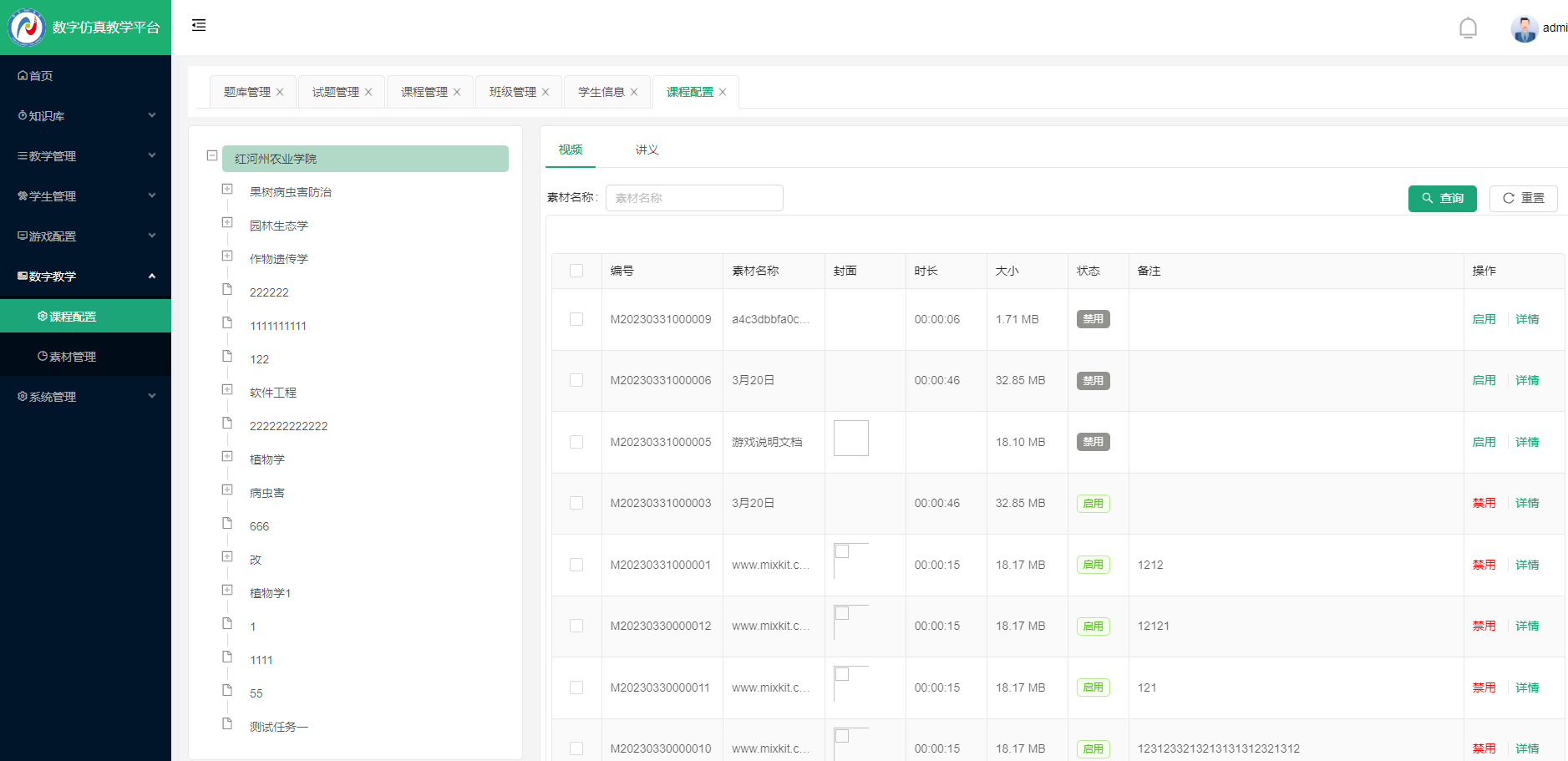Viewport: 1568px width, 761px height.
Task: Switch to the 学生信息 page tab
Action: 601,92
